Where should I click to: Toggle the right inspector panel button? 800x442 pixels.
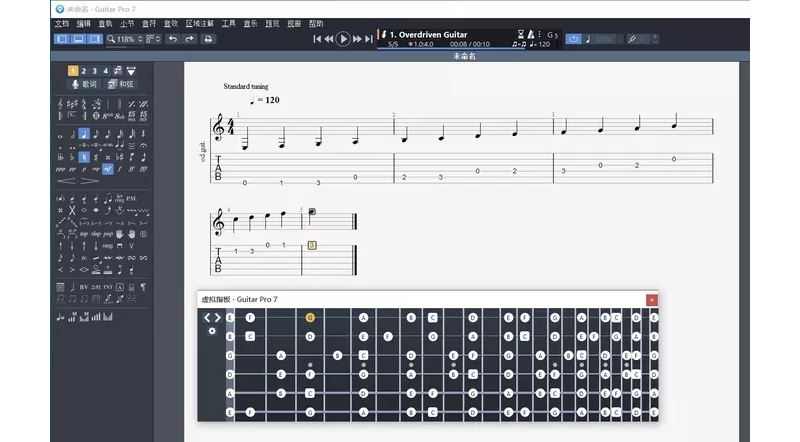95,39
